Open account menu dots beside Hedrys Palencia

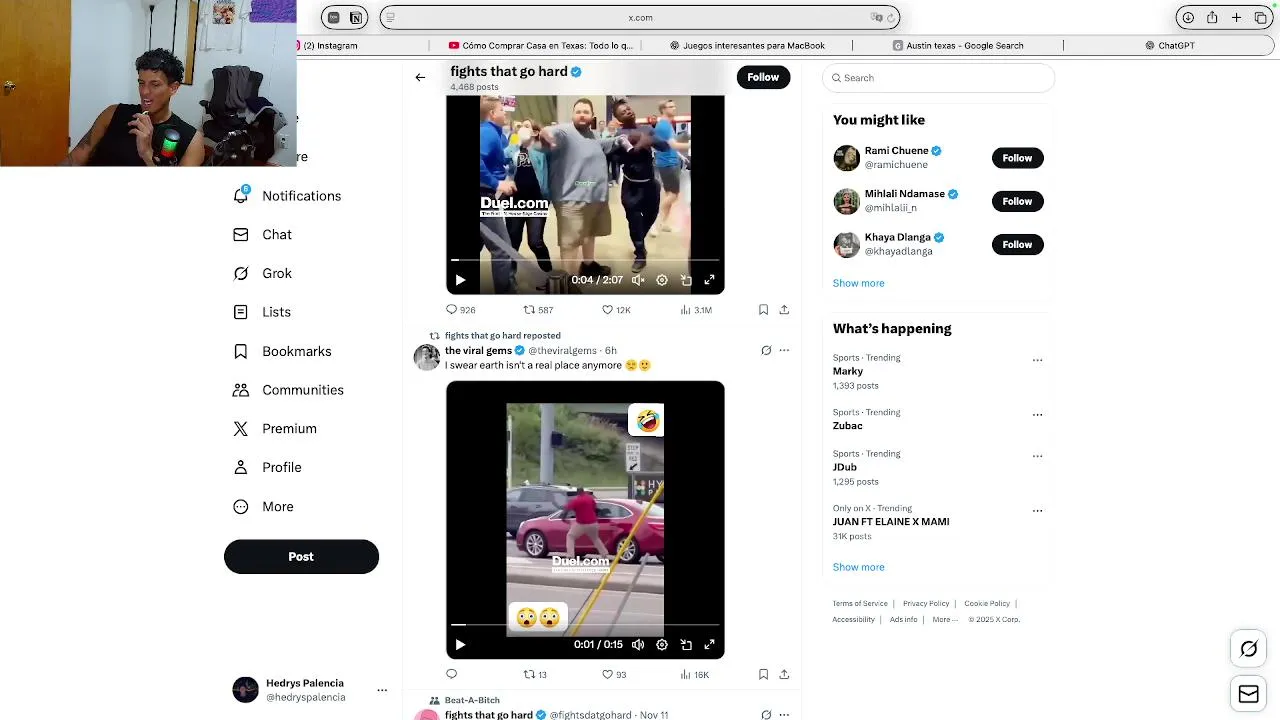pos(382,690)
